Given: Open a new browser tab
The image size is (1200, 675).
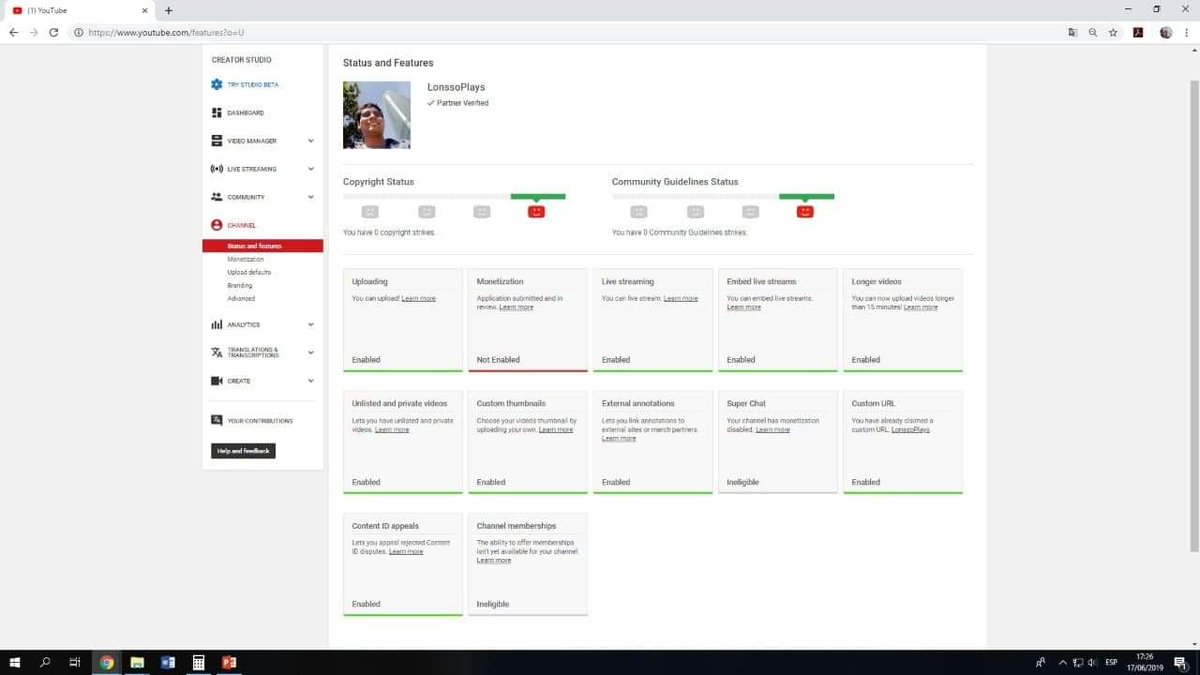Looking at the screenshot, I should (x=168, y=10).
